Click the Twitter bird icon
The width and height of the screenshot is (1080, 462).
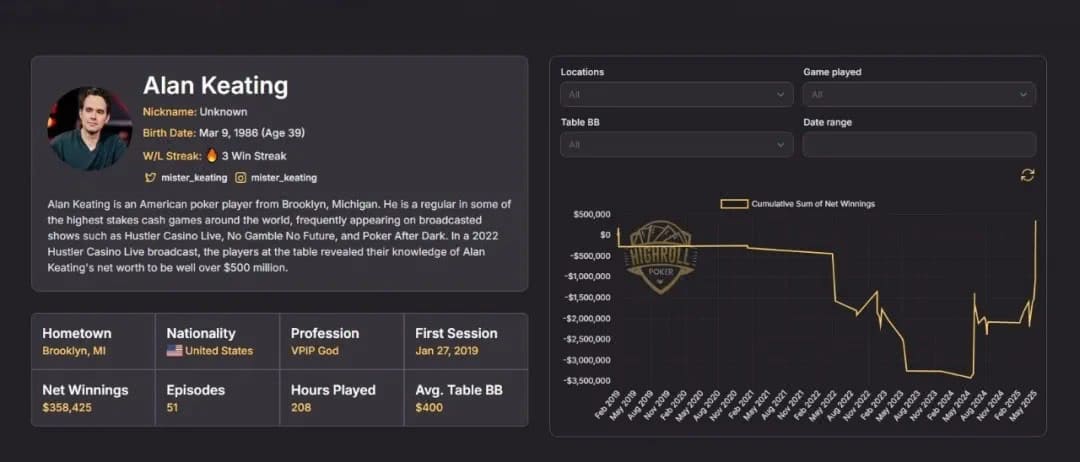(x=151, y=178)
